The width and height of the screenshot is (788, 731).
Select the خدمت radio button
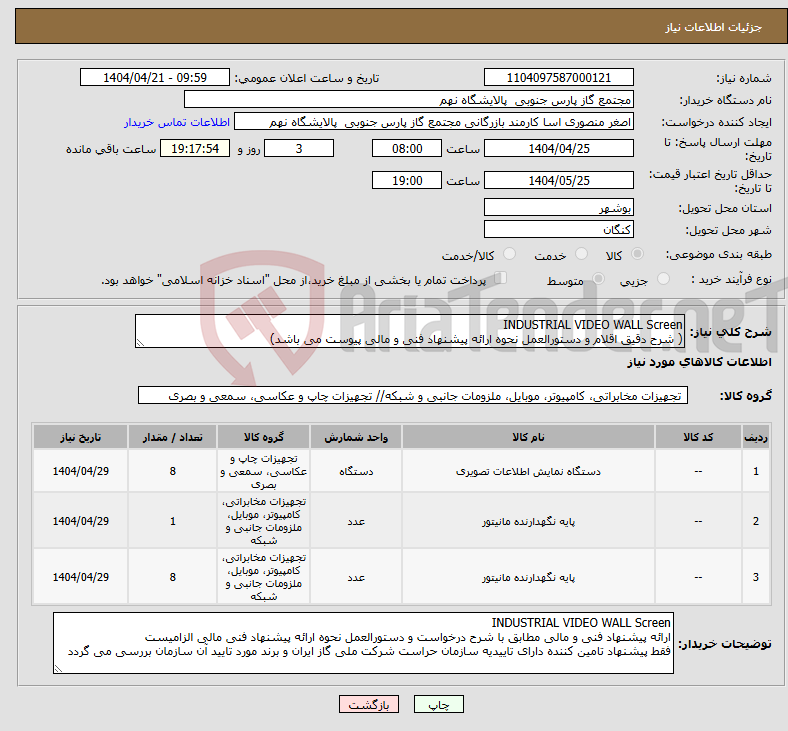point(581,254)
